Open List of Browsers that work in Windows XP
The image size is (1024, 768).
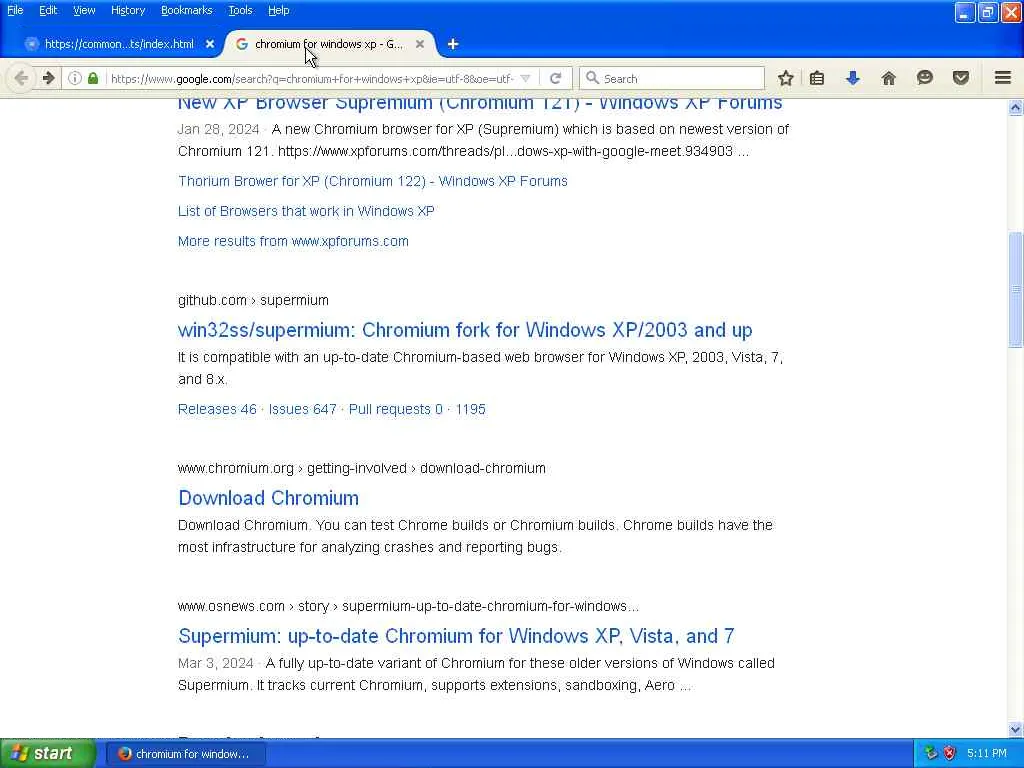point(306,211)
